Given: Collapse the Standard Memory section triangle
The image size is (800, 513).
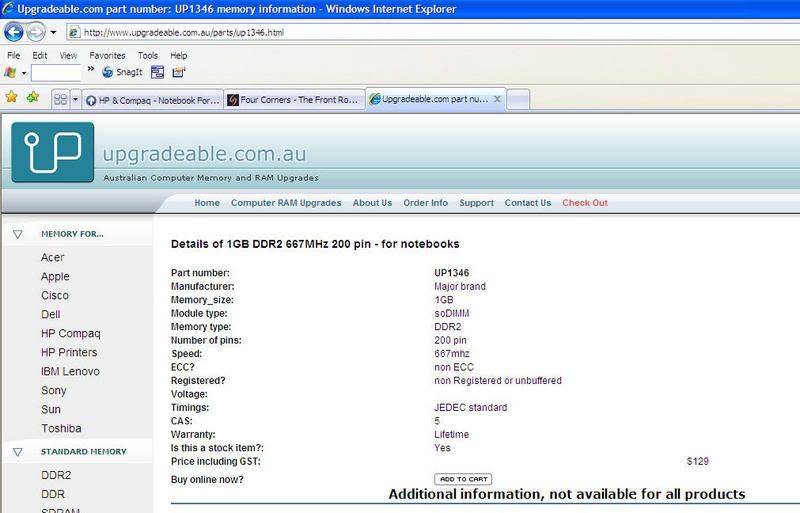Looking at the screenshot, I should [18, 452].
